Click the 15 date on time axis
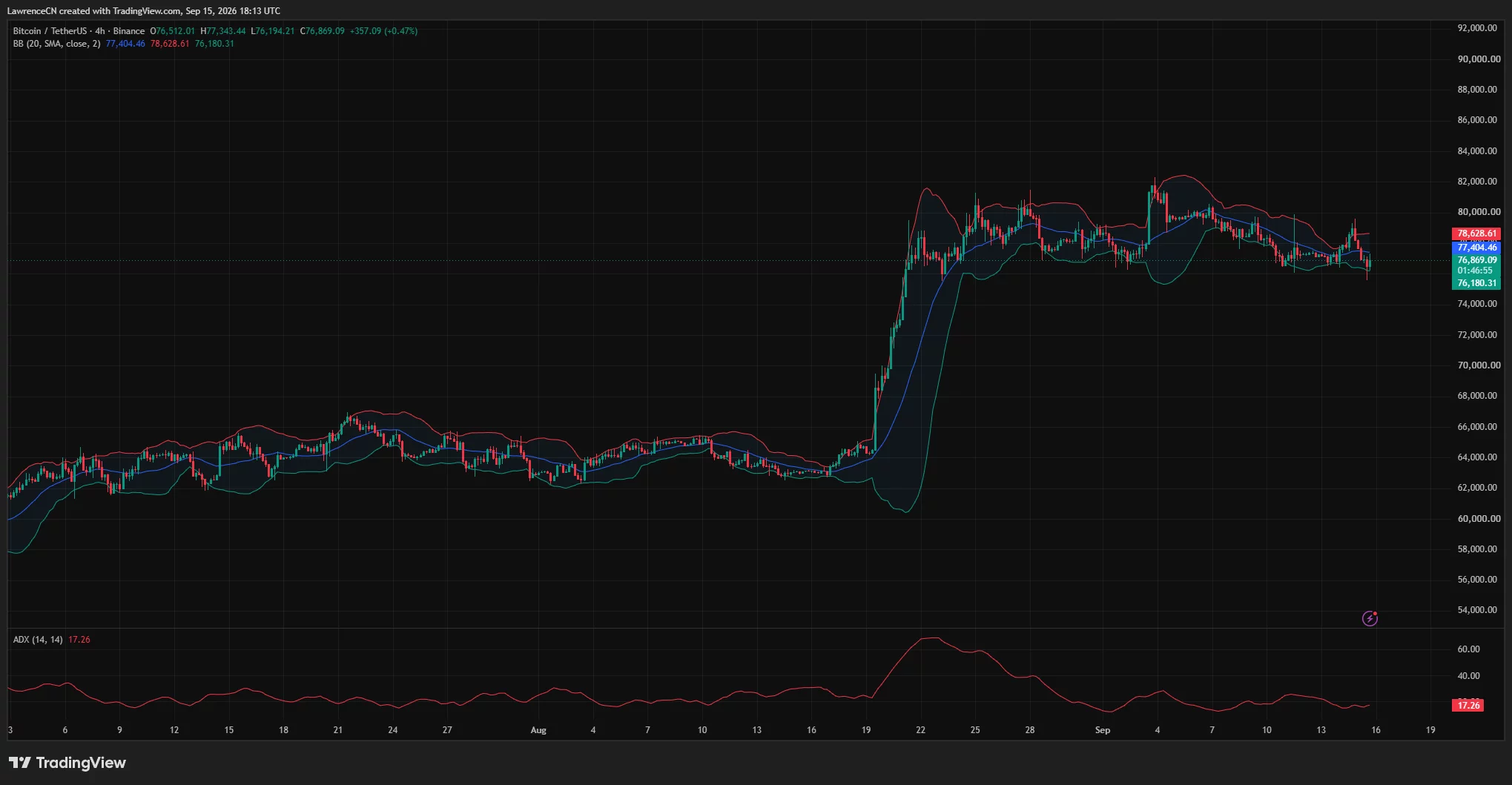Image resolution: width=1512 pixels, height=785 pixels. (x=229, y=730)
